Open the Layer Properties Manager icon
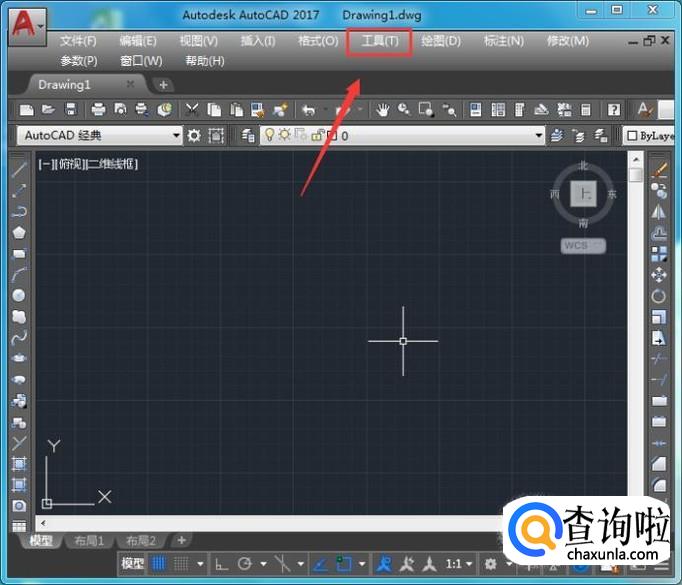The width and height of the screenshot is (682, 585). [x=248, y=136]
